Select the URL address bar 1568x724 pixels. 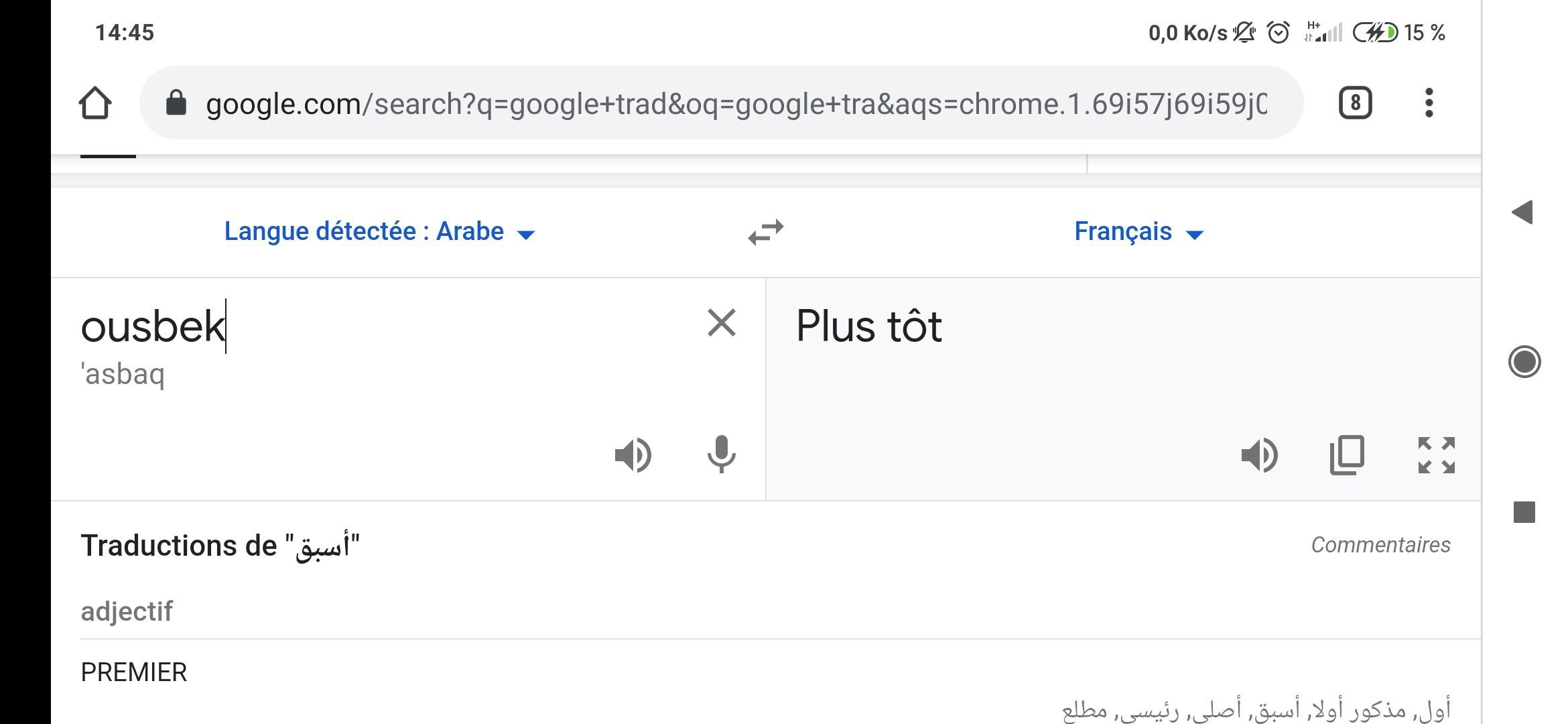pos(721,103)
